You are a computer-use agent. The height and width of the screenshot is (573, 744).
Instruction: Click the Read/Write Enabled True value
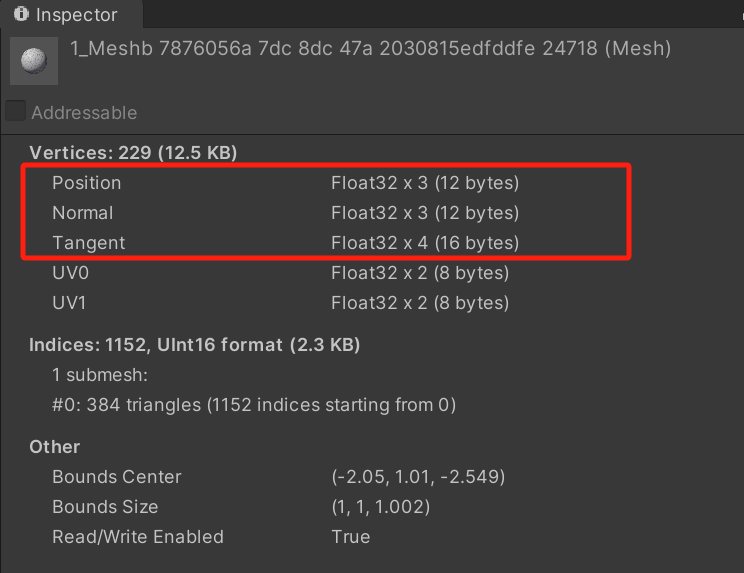(x=351, y=537)
